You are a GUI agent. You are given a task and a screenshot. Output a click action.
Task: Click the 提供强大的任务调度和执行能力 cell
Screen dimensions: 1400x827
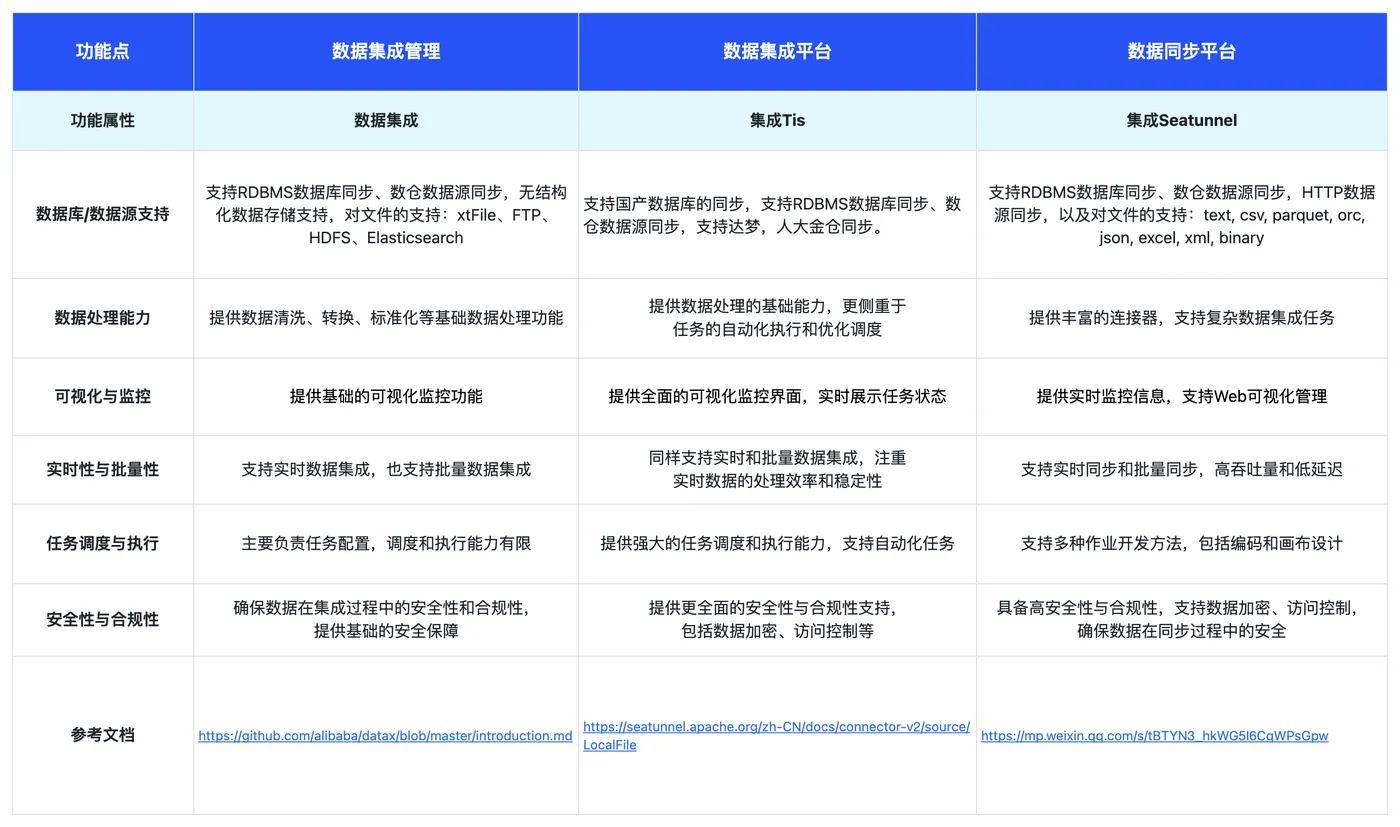(777, 544)
